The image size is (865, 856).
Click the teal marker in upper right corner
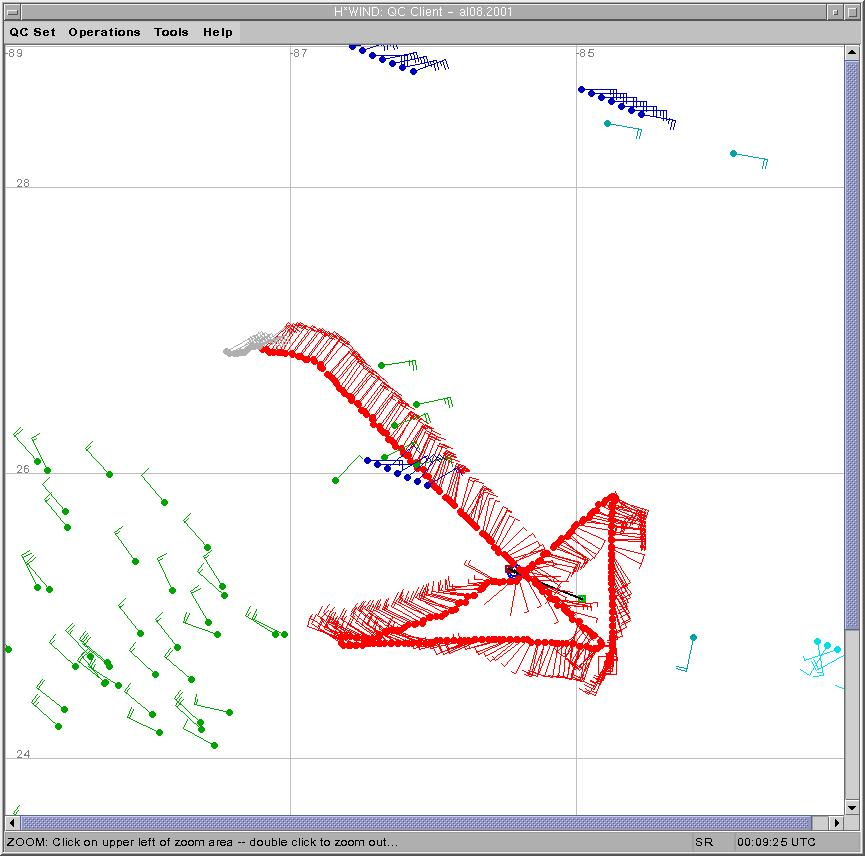coord(733,153)
